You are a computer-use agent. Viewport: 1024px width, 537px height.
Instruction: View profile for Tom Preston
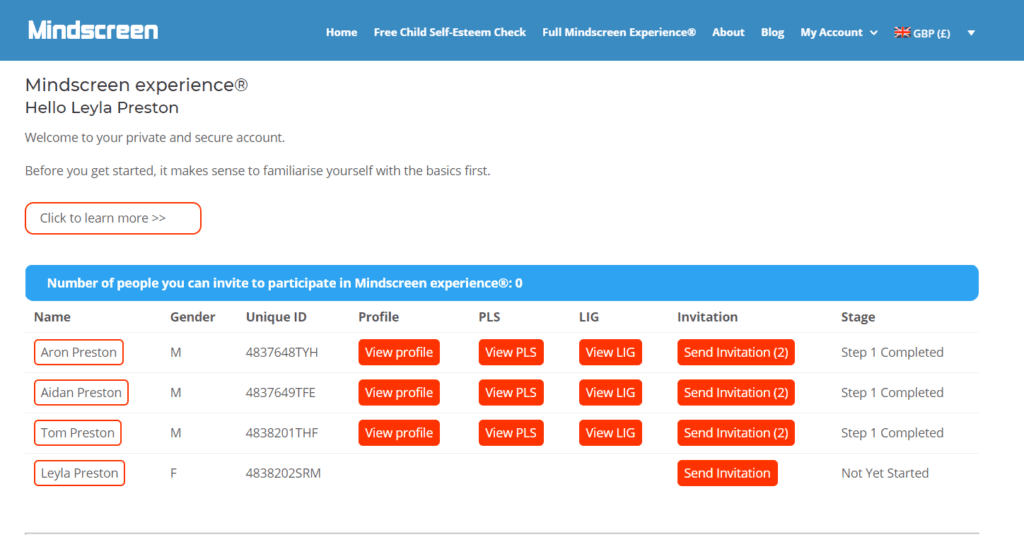tap(398, 432)
